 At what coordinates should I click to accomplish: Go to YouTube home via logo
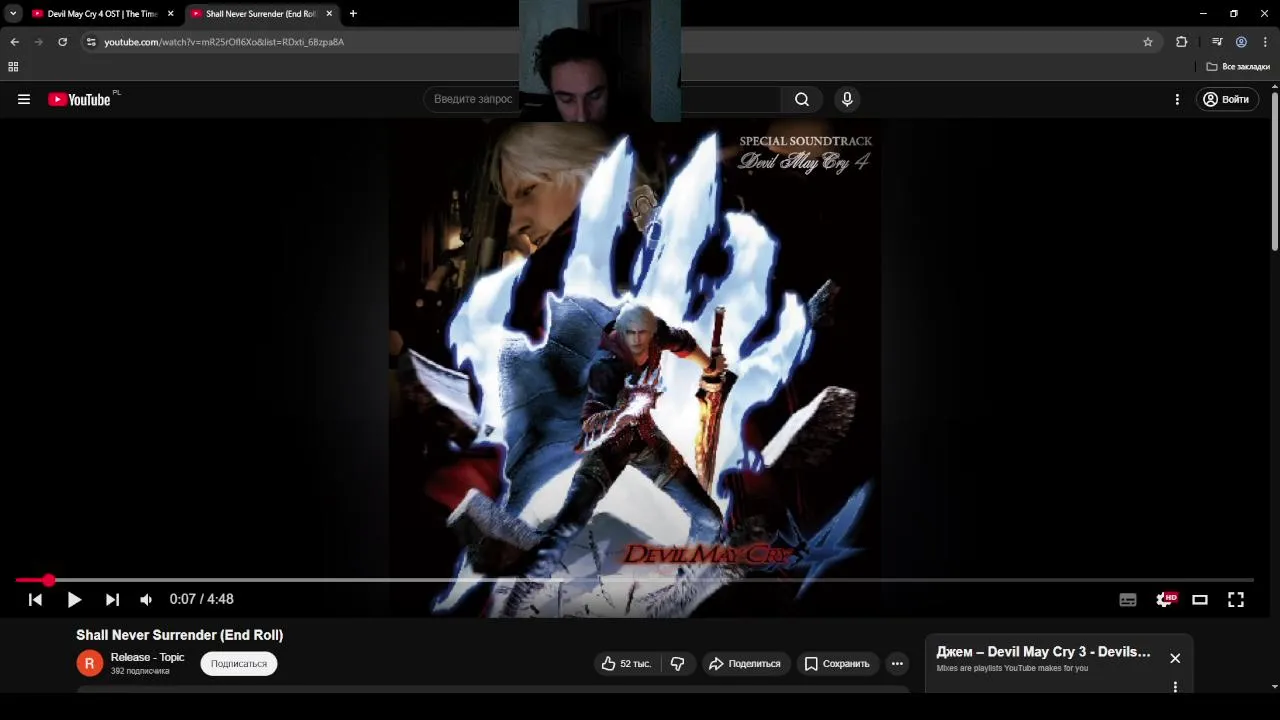79,99
